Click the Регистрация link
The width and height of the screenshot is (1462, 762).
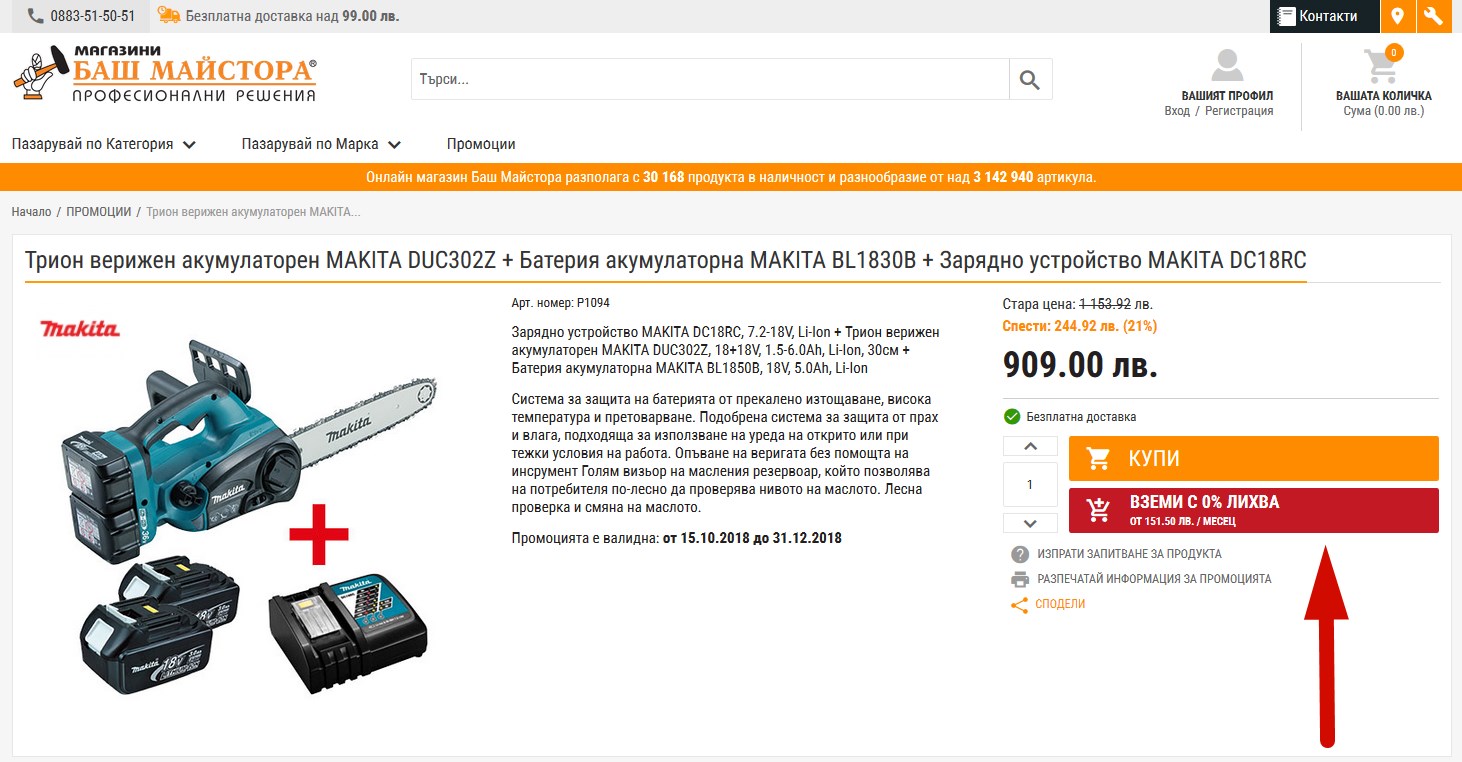tap(1239, 111)
